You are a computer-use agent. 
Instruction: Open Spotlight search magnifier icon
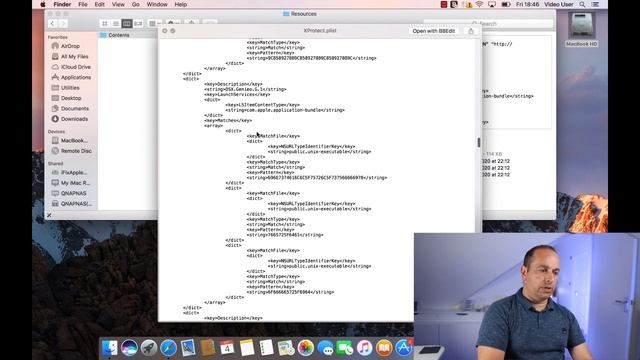click(x=582, y=4)
